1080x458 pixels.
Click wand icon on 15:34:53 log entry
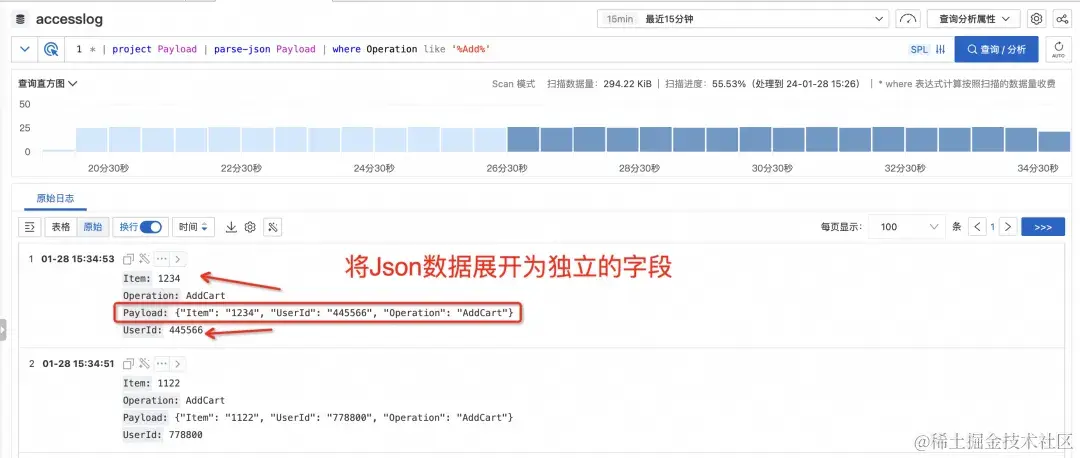[144, 259]
